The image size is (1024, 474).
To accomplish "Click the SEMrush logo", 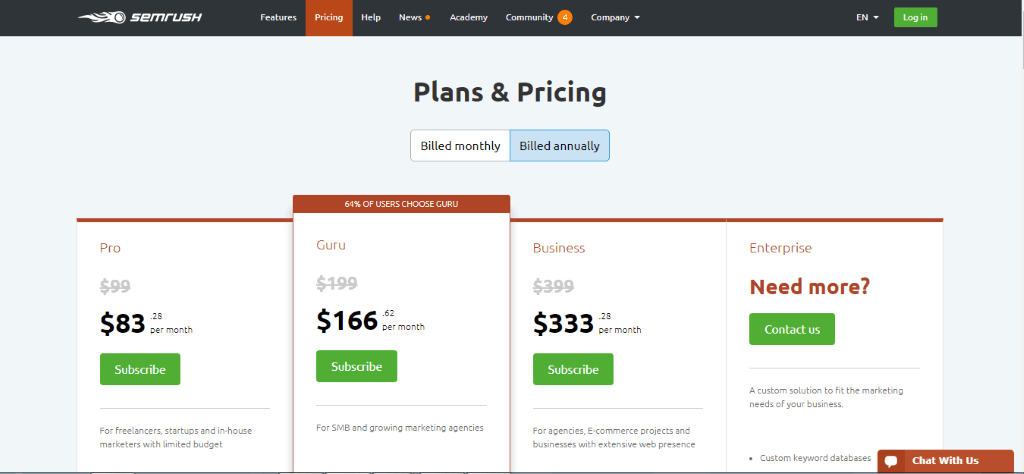I will tap(140, 18).
